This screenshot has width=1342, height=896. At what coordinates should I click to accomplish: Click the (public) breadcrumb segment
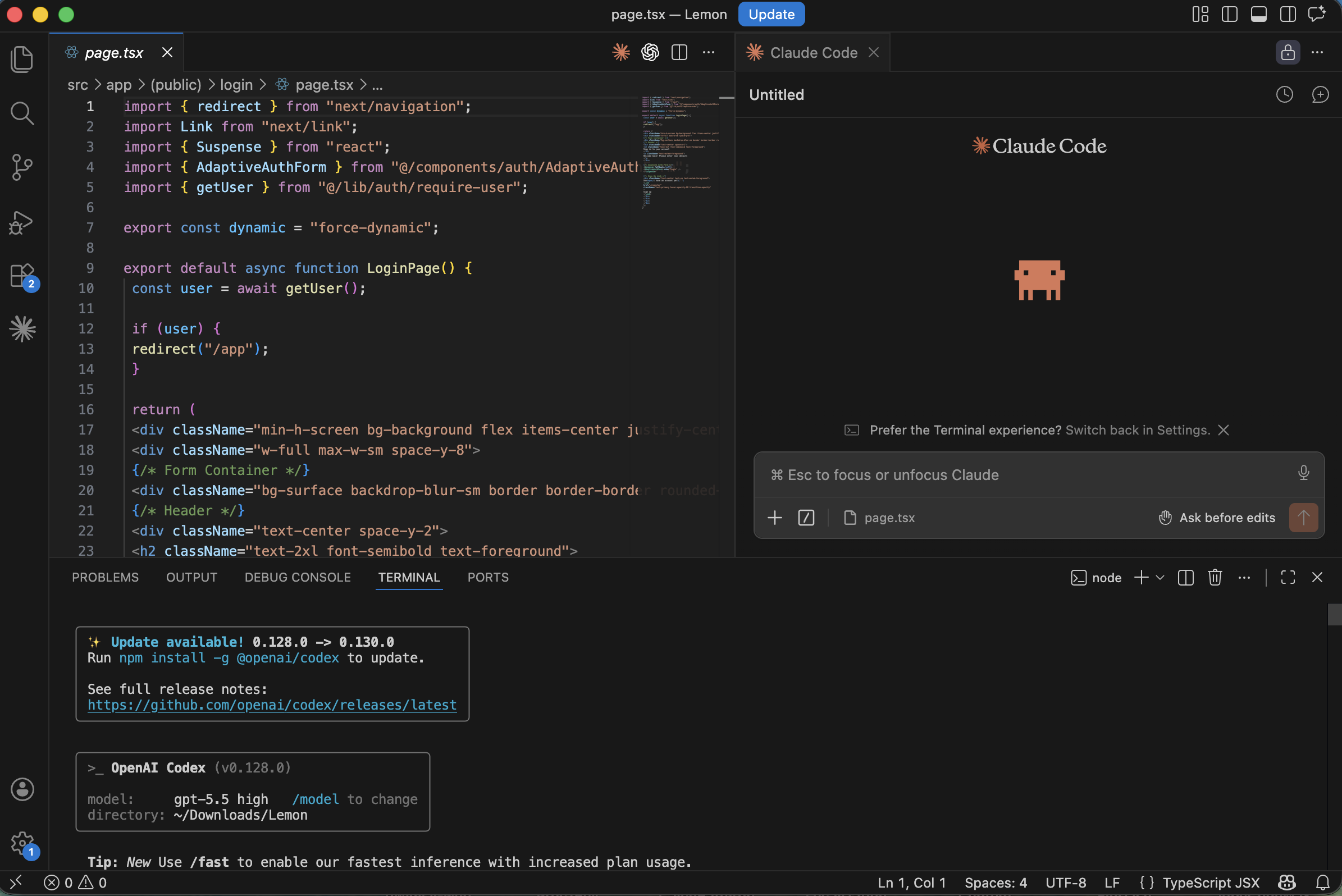(176, 85)
